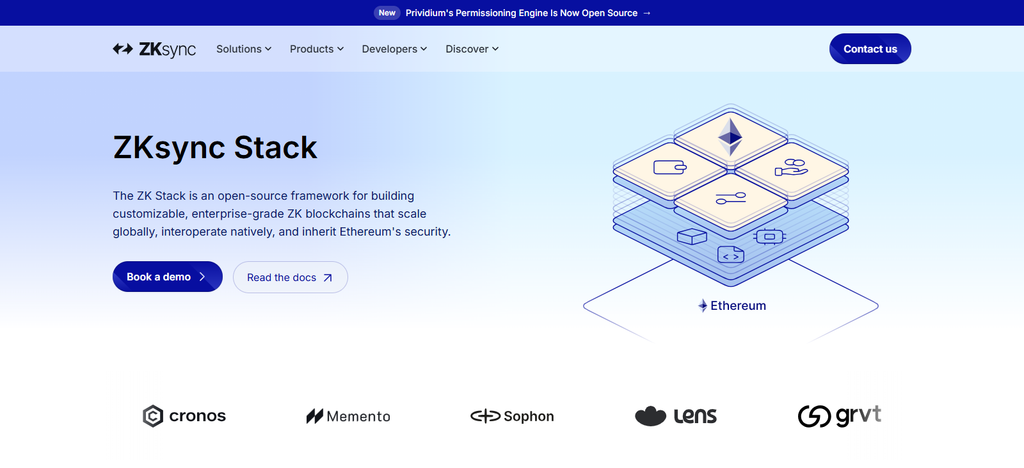
Task: Click the Ethereum diamond tile in the stack illustration
Action: point(730,139)
